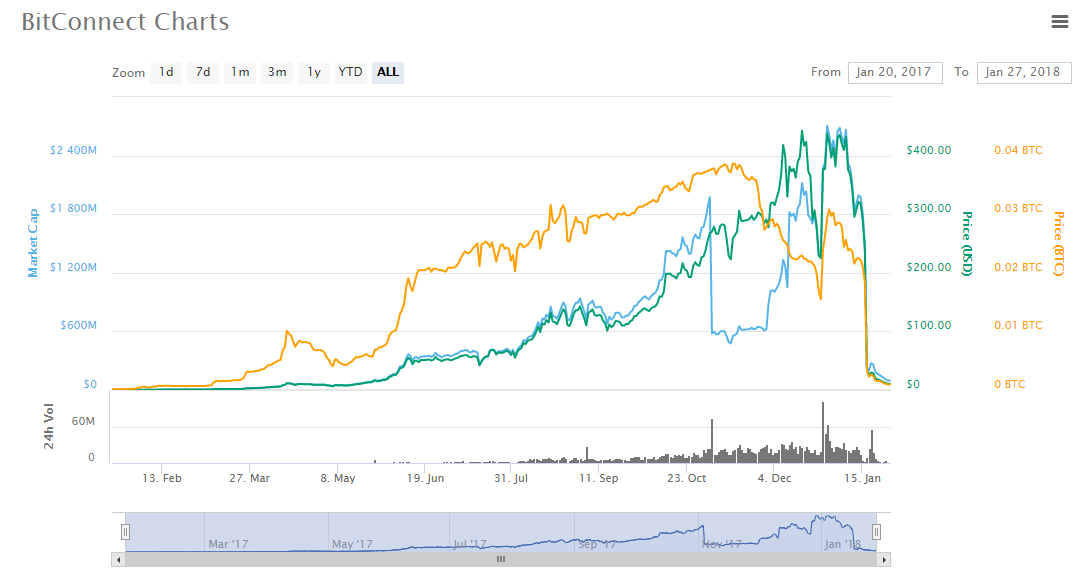The height and width of the screenshot is (580, 1086).
Task: Toggle the Price (USD) series
Action: pos(965,246)
